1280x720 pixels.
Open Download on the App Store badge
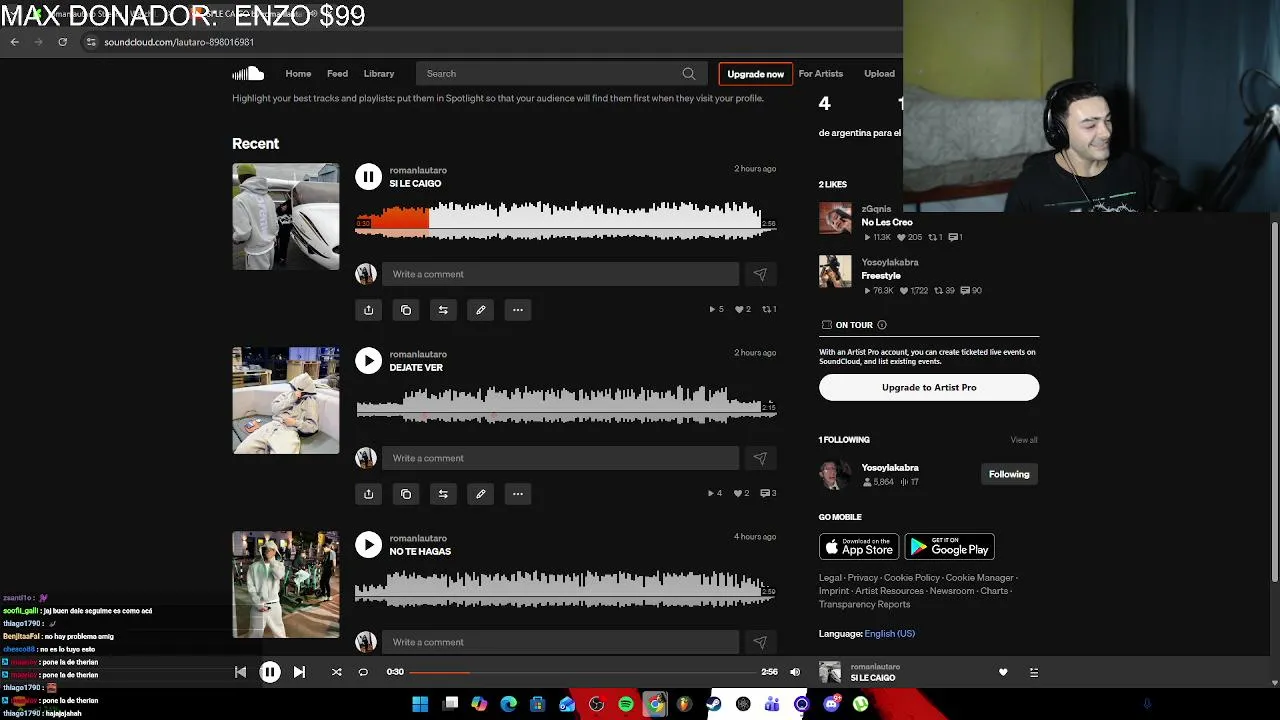tap(859, 547)
